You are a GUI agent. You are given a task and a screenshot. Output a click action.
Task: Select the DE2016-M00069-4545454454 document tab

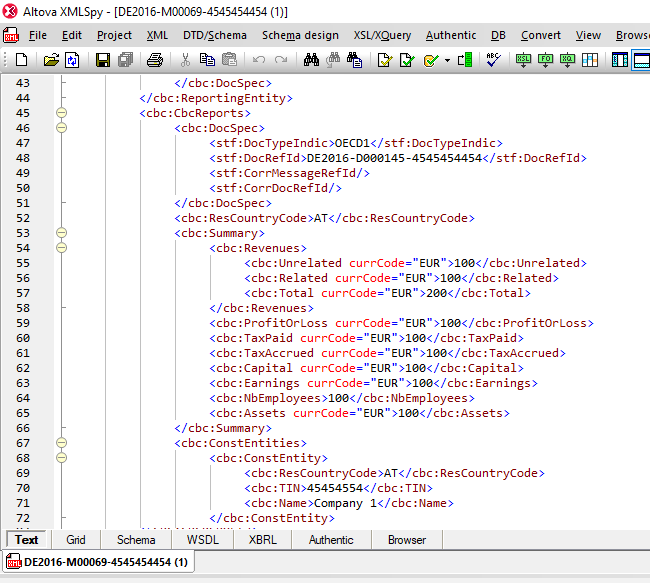(x=98, y=563)
